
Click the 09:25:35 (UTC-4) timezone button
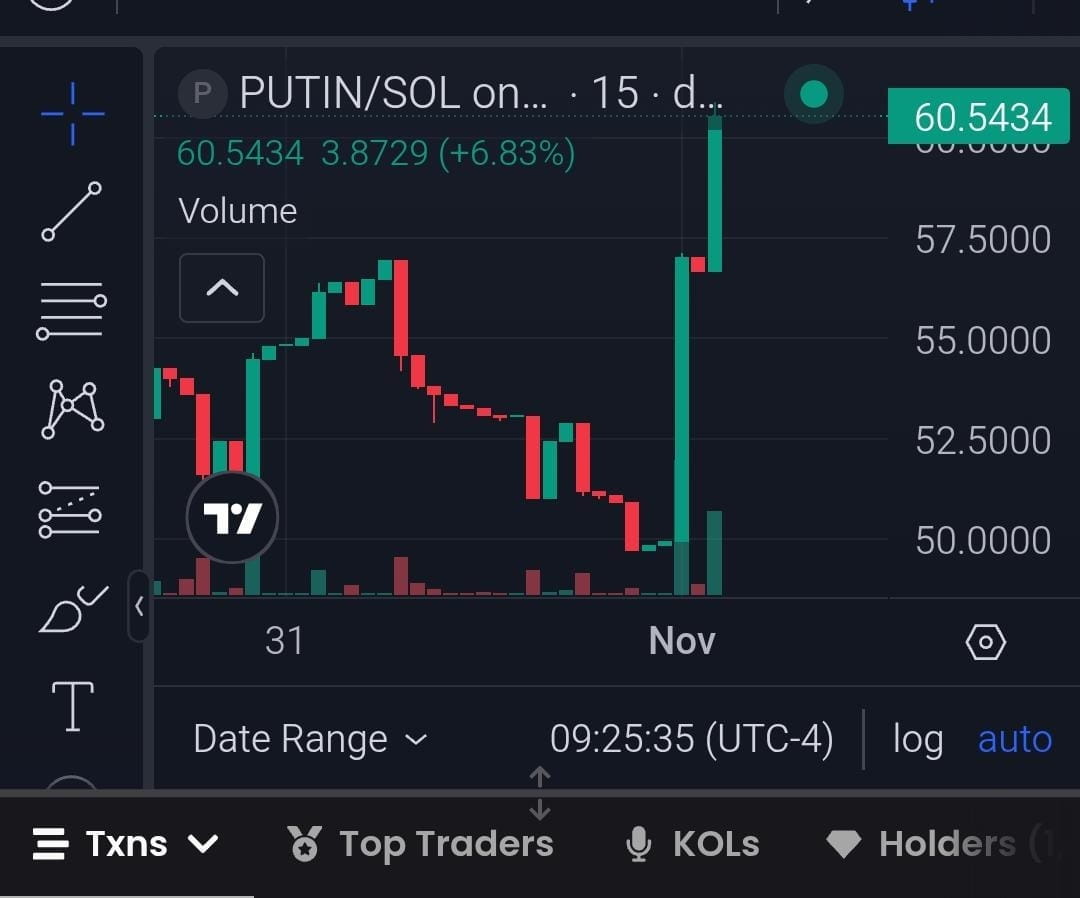point(692,739)
